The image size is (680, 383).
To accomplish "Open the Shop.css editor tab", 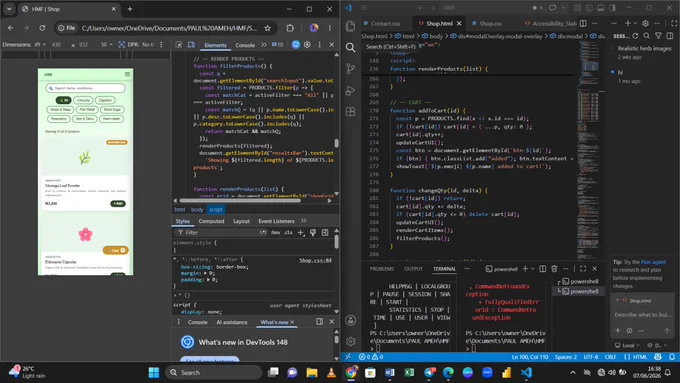I will tap(490, 23).
